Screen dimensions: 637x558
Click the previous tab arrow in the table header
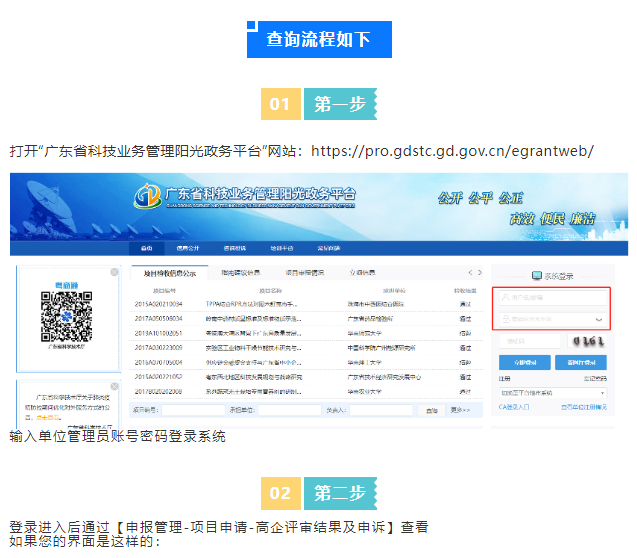(x=471, y=272)
